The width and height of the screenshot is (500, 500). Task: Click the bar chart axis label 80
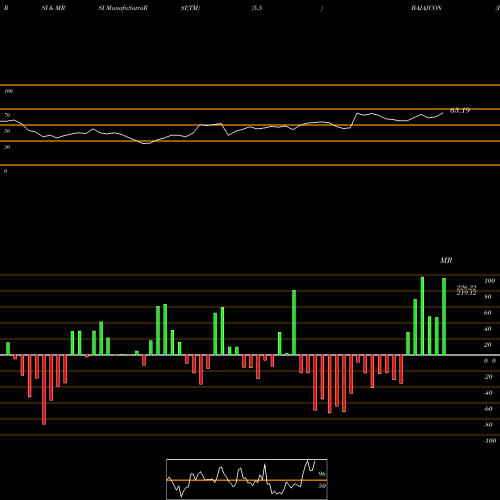(488, 297)
